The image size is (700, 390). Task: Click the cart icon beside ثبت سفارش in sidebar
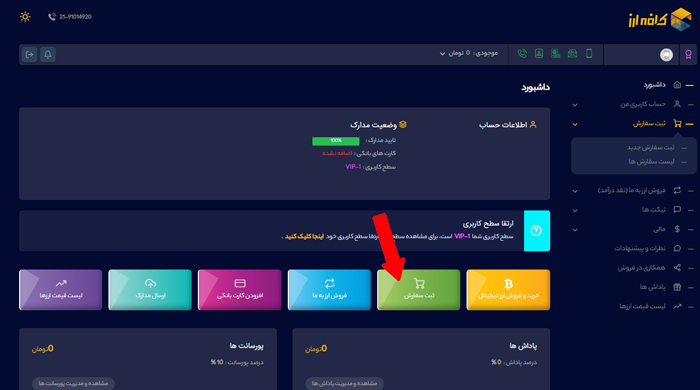(x=677, y=124)
